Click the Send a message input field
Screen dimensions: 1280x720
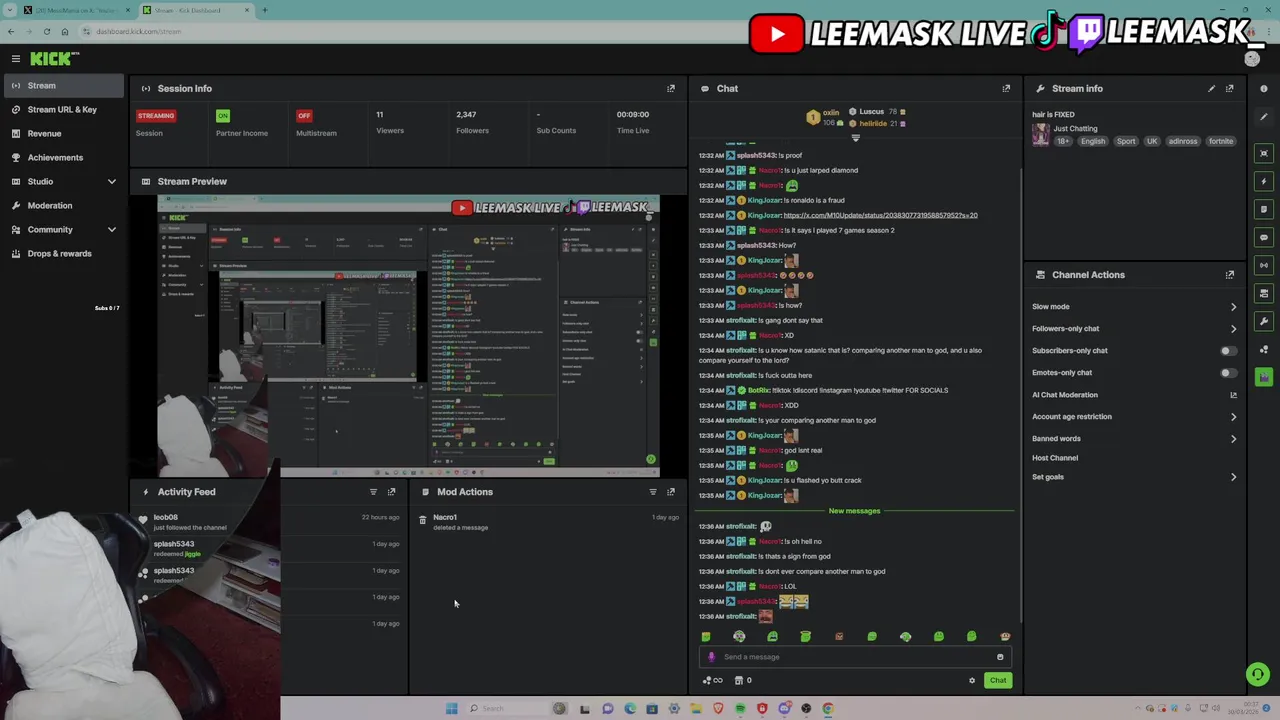[x=855, y=657]
